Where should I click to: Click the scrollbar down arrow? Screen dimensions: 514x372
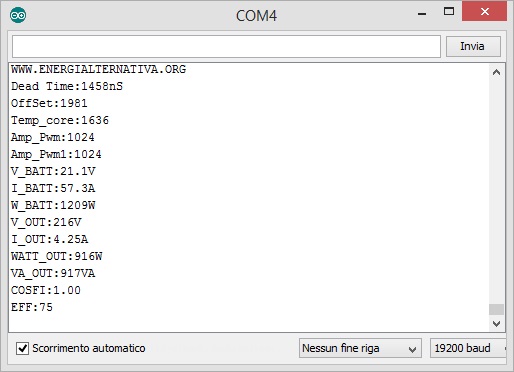496,324
